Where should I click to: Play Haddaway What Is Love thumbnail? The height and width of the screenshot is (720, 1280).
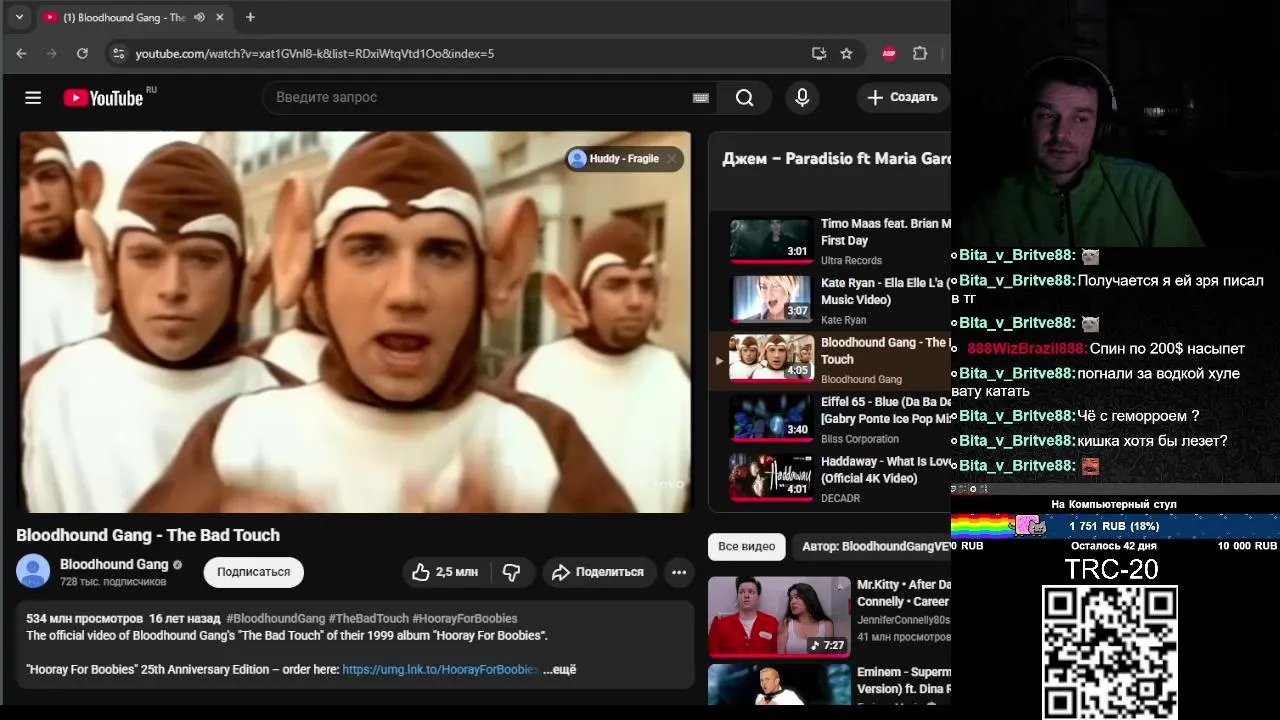pos(771,477)
